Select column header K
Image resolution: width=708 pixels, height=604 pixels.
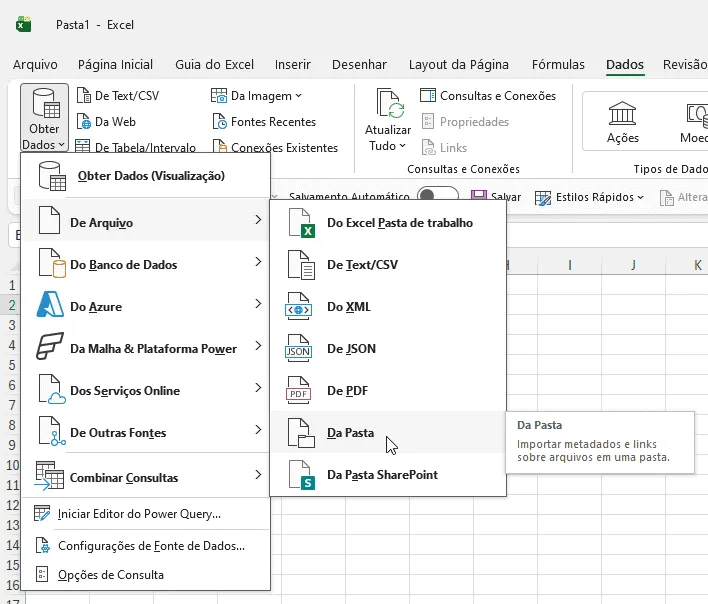pyautogui.click(x=687, y=265)
